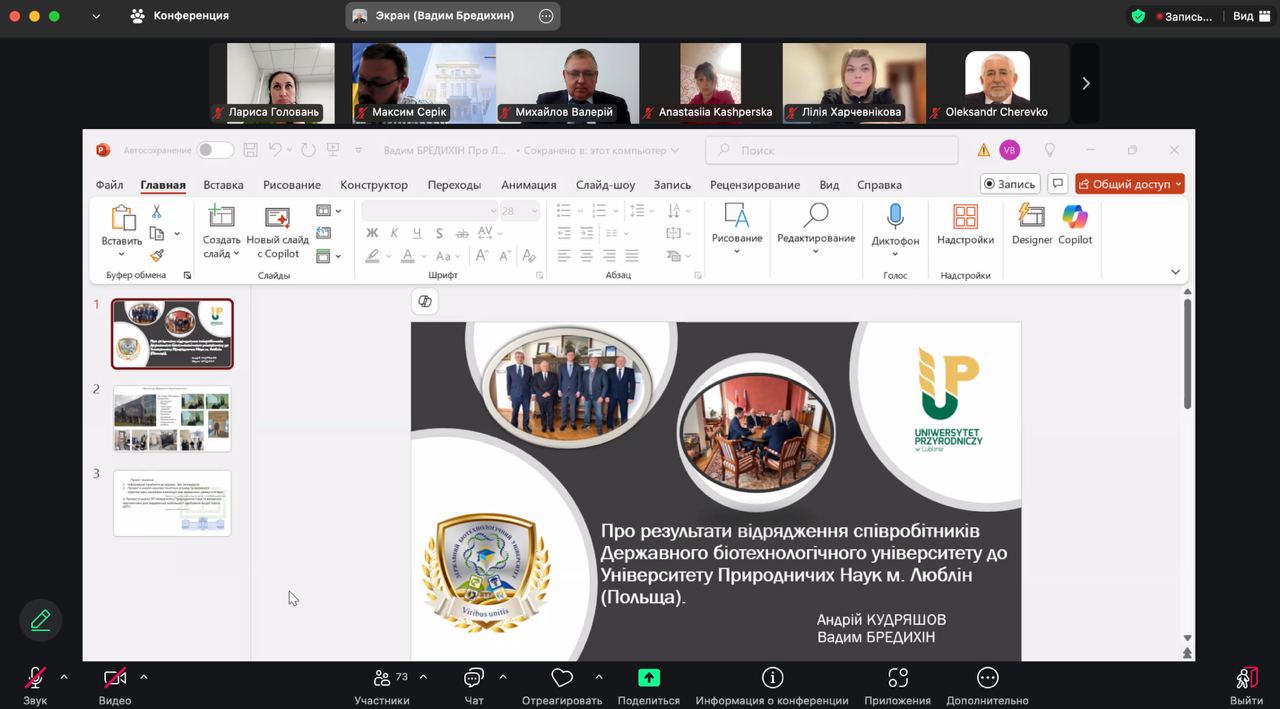Toggle the Автосохранение switch
Image resolution: width=1280 pixels, height=709 pixels.
click(215, 150)
